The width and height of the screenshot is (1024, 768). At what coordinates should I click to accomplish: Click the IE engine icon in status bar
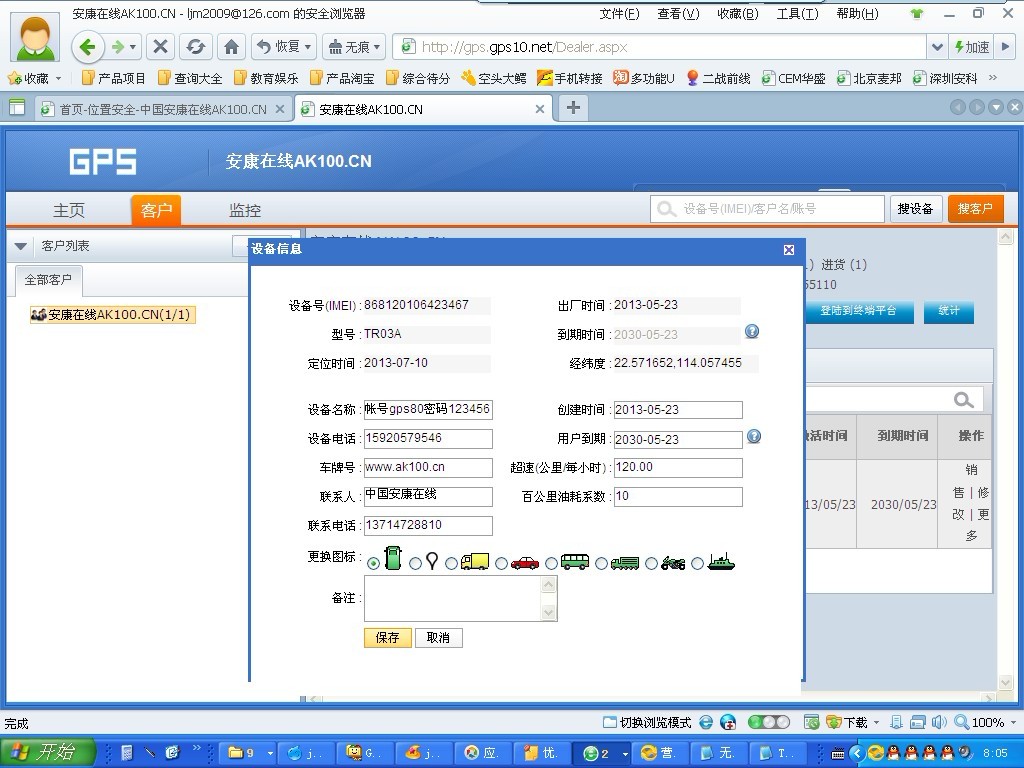pyautogui.click(x=706, y=722)
